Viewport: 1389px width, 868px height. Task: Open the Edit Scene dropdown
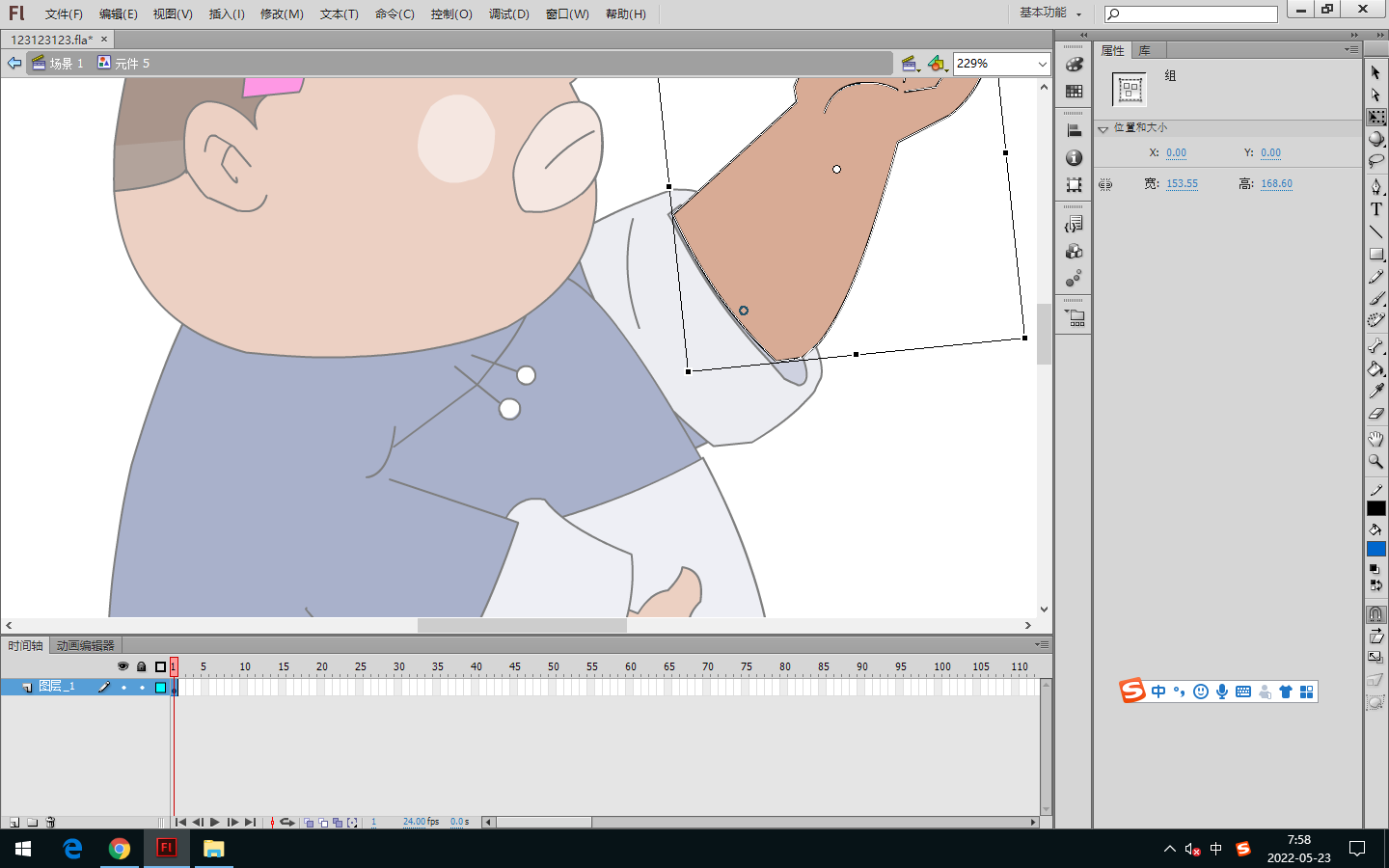910,64
